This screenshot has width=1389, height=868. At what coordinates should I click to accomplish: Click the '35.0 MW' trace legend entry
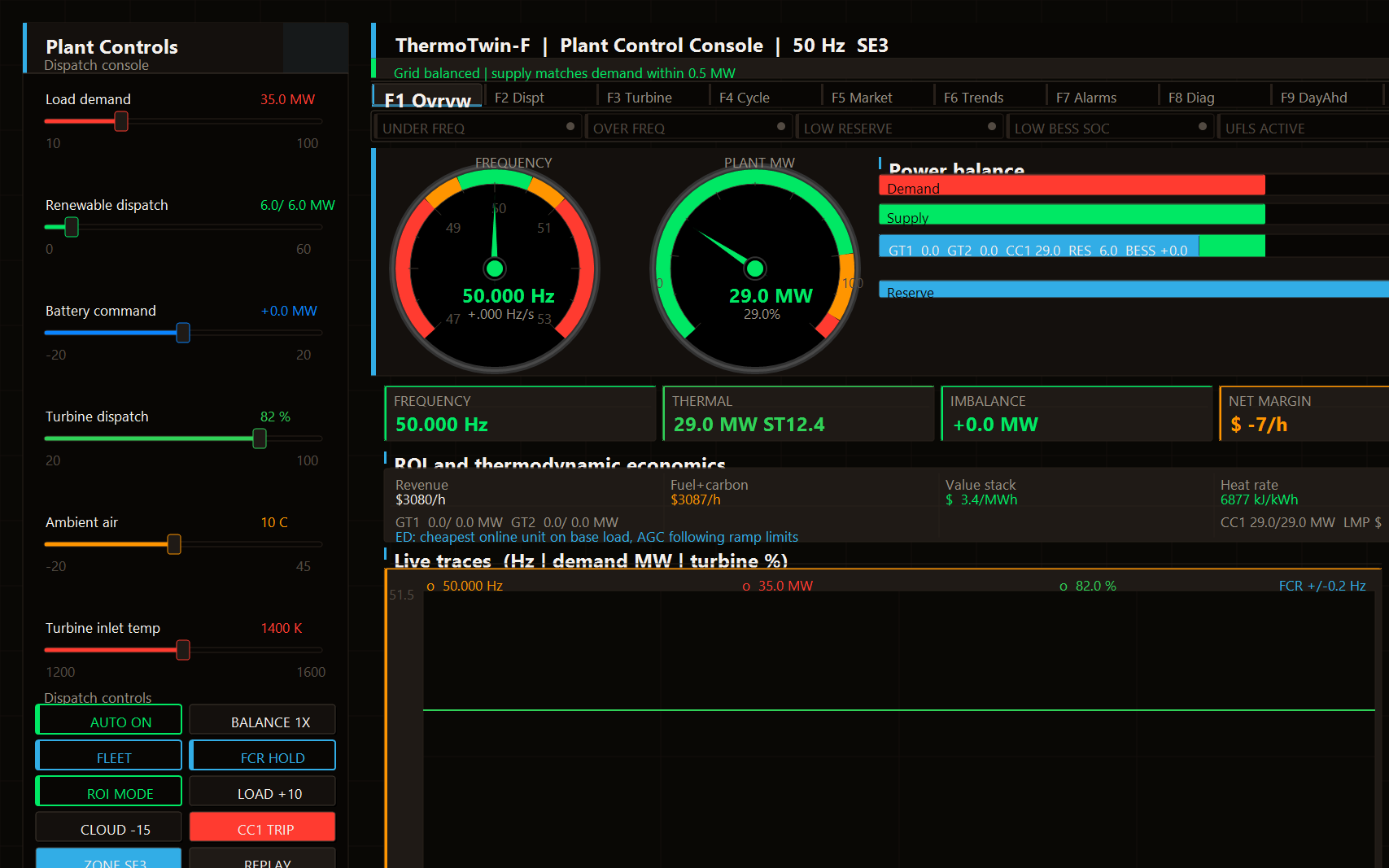pos(777,586)
